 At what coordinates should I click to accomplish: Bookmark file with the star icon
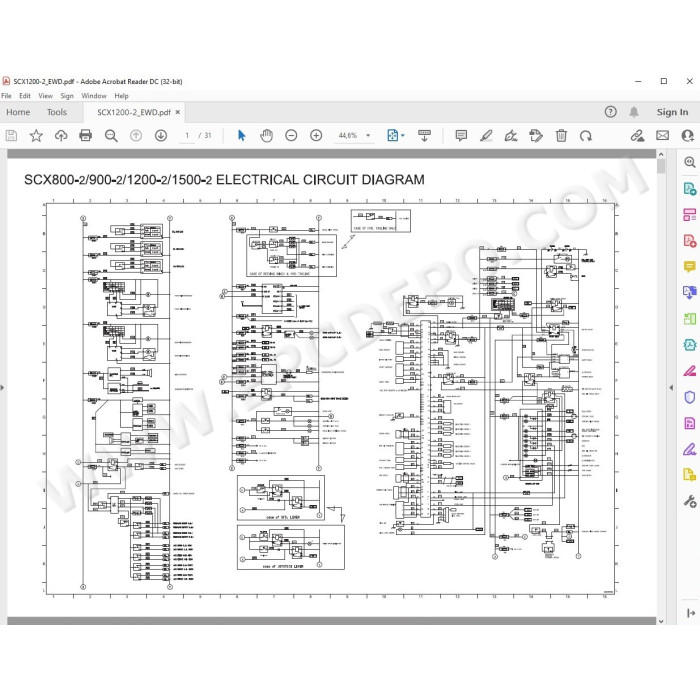(x=36, y=135)
